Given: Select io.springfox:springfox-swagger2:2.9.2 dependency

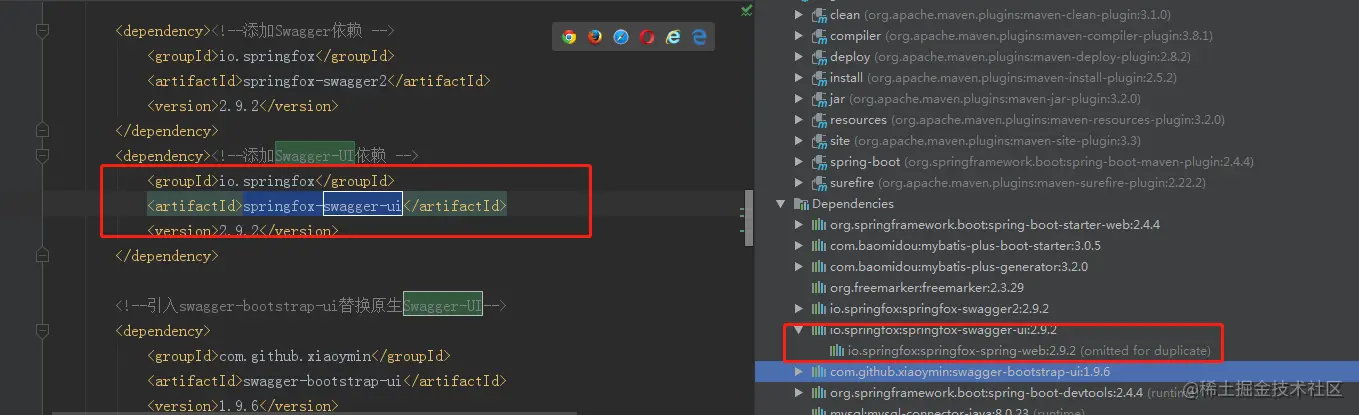Looking at the screenshot, I should pos(939,309).
